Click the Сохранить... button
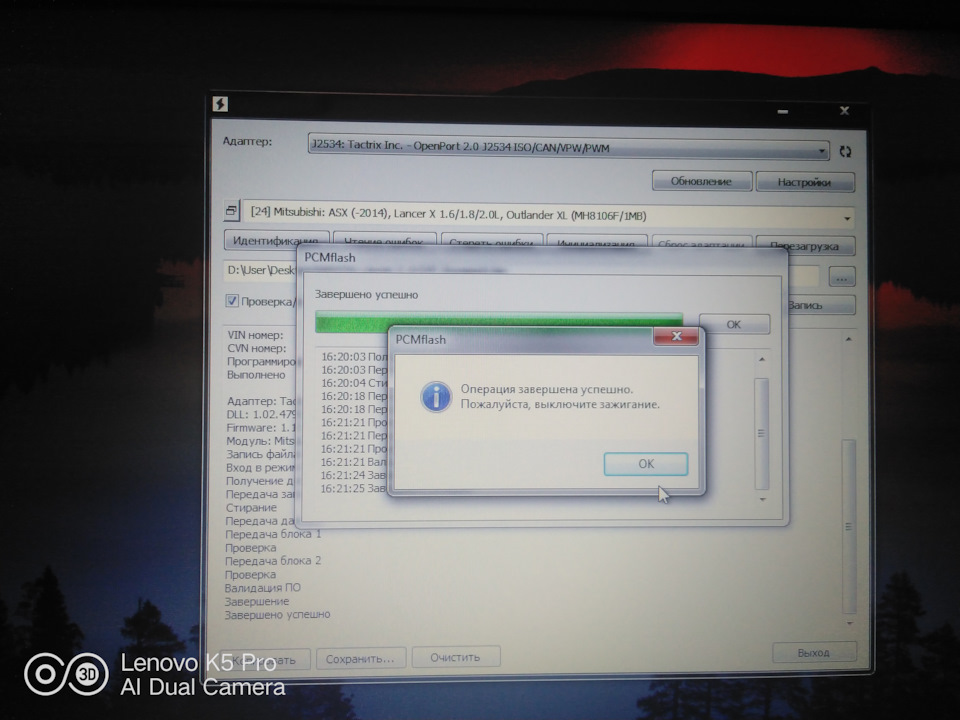 [360, 659]
